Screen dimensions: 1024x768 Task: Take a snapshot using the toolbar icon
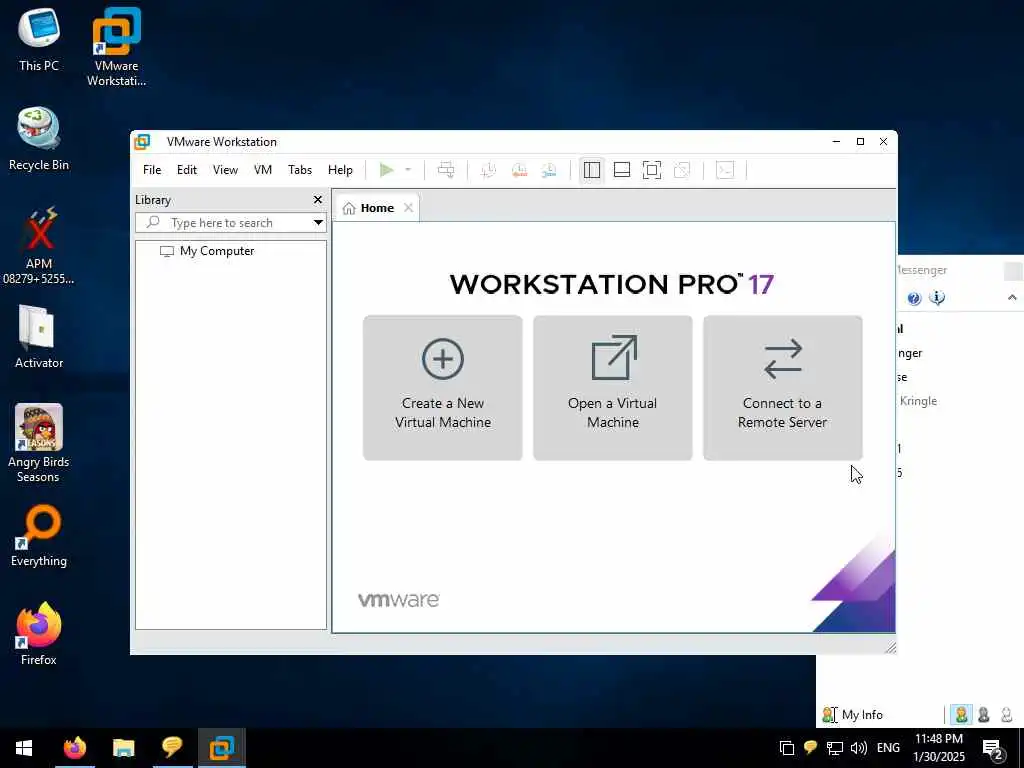click(x=488, y=170)
